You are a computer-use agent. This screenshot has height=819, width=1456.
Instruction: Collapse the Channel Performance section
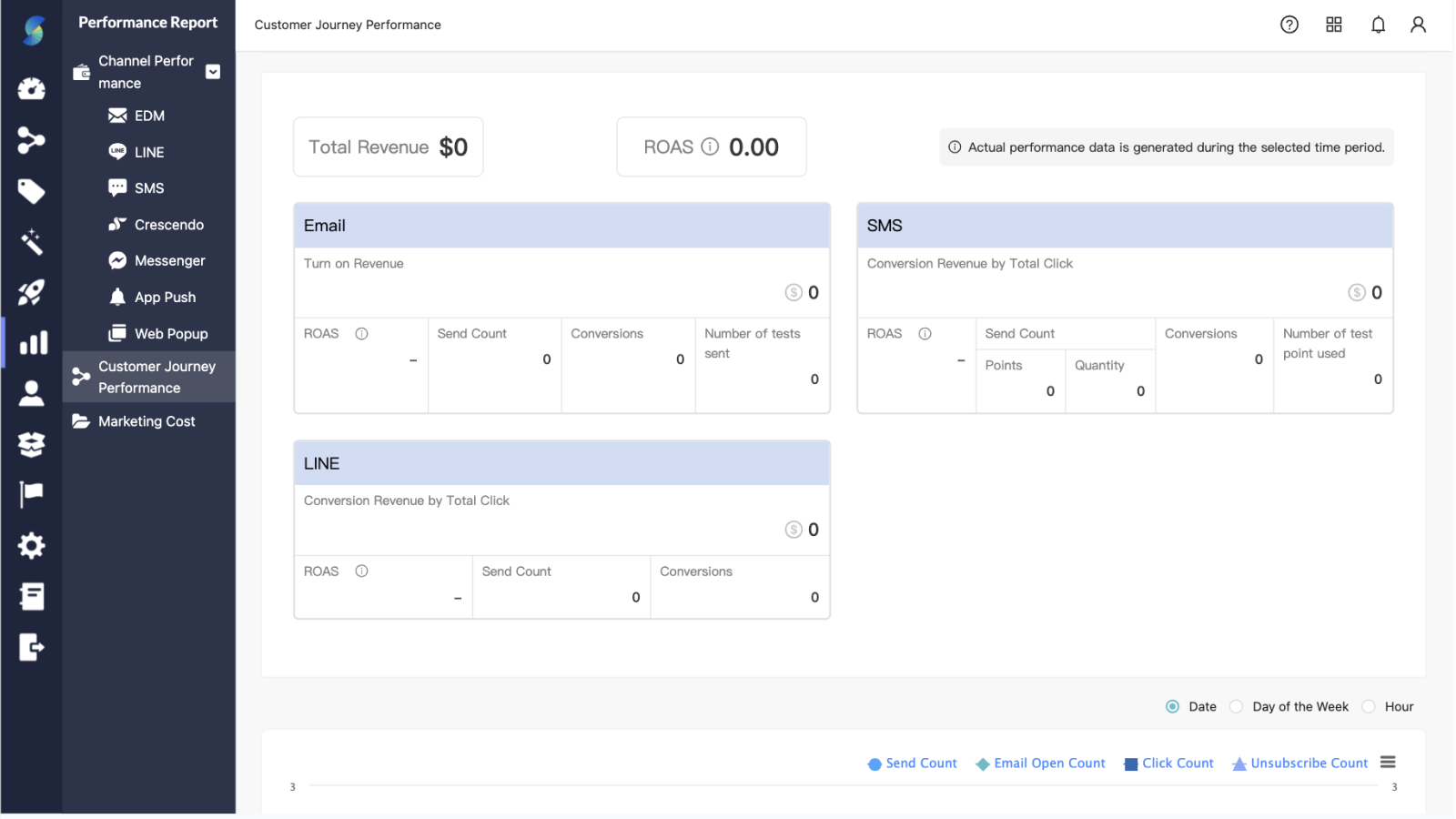(212, 71)
